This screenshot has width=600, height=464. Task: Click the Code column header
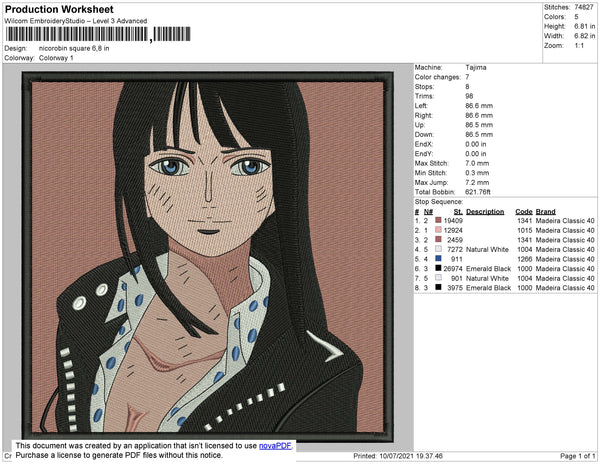click(524, 212)
